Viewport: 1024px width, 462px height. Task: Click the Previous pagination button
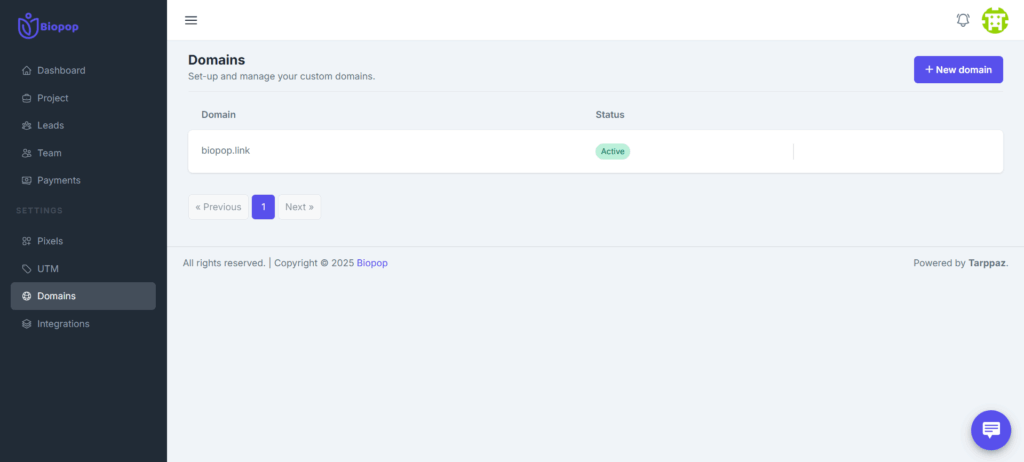pyautogui.click(x=218, y=207)
